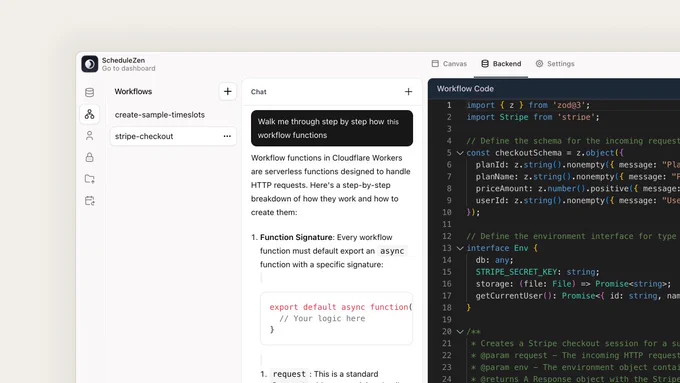Click the export default async function code snippet
Image resolution: width=680 pixels, height=383 pixels.
tap(337, 318)
